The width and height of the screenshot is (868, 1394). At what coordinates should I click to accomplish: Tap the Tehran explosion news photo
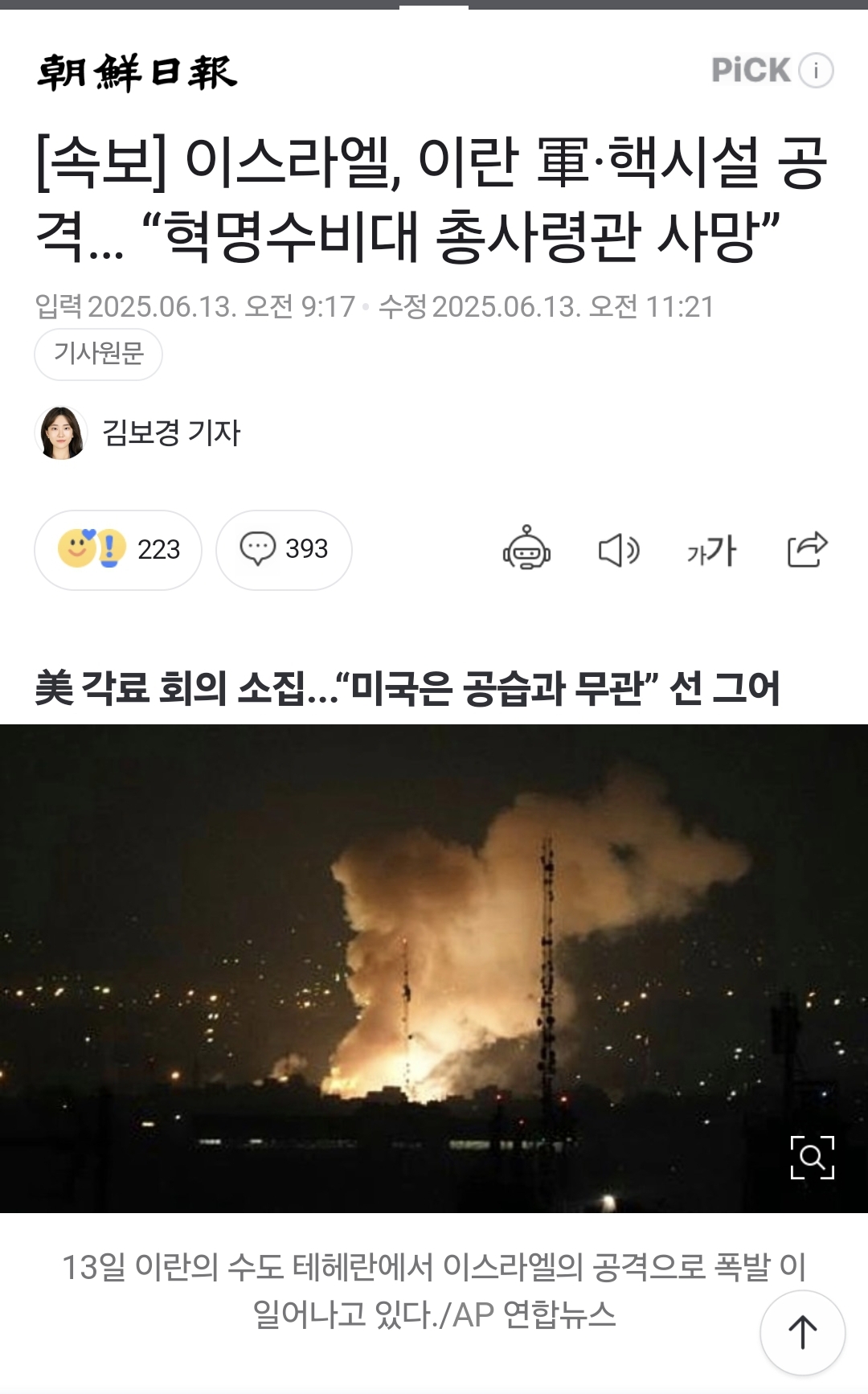434,969
